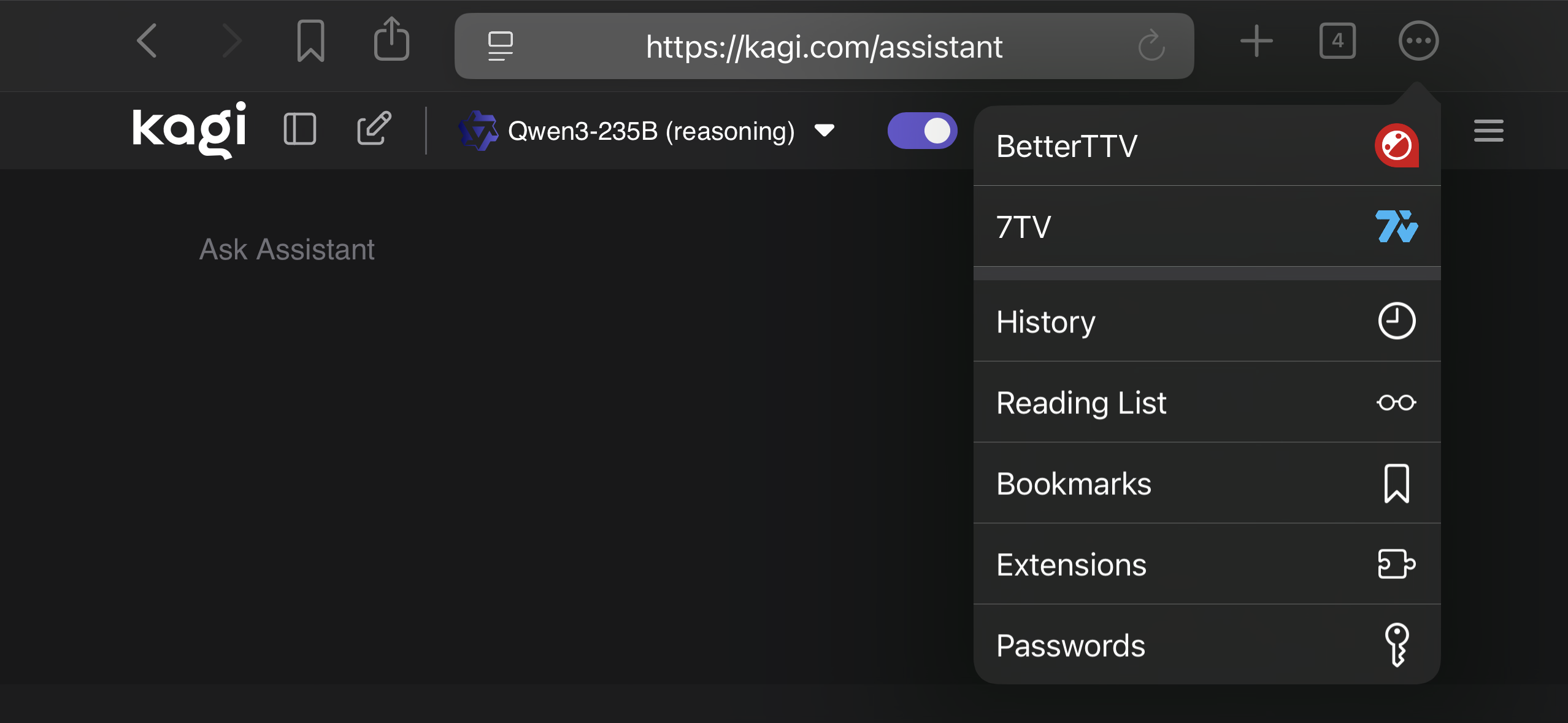1568x723 pixels.
Task: Go back to the previous page
Action: 147,42
